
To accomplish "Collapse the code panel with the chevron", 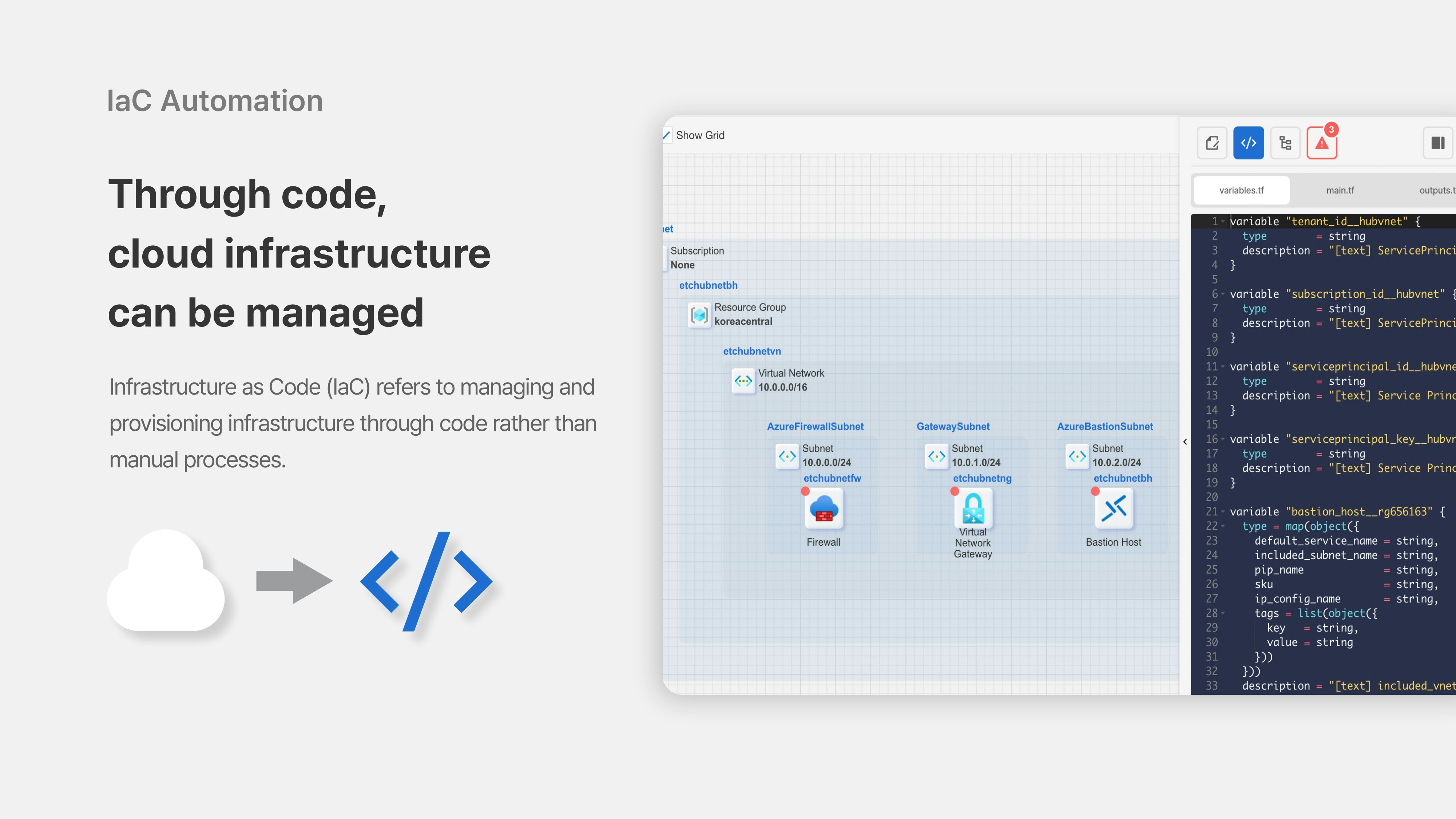I will (1185, 442).
